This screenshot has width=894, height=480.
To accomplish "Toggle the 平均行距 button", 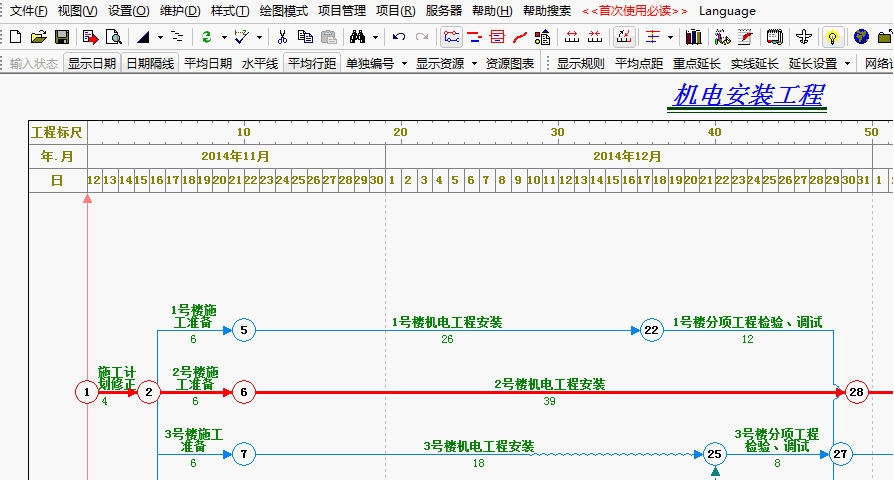I will click(312, 63).
